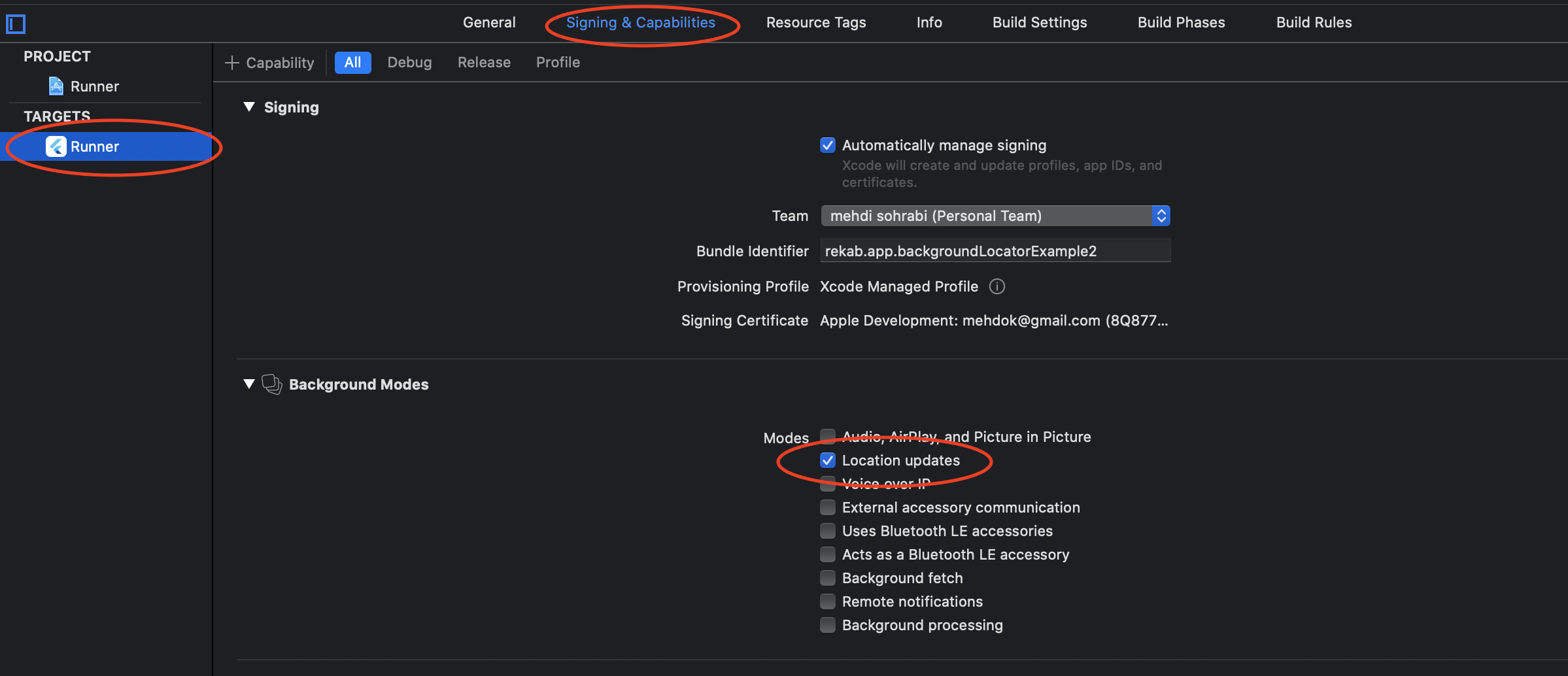Click the PROJECT sidebar heading
Image resolution: width=1568 pixels, height=676 pixels.
57,56
